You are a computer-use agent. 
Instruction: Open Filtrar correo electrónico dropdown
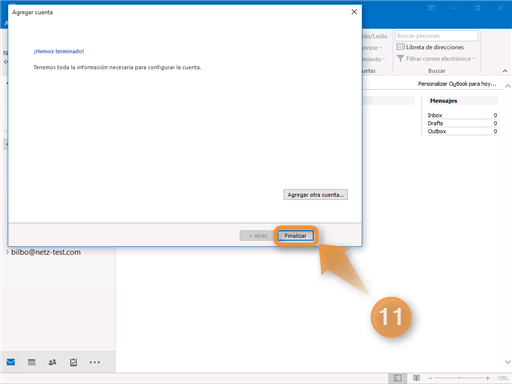[436, 59]
